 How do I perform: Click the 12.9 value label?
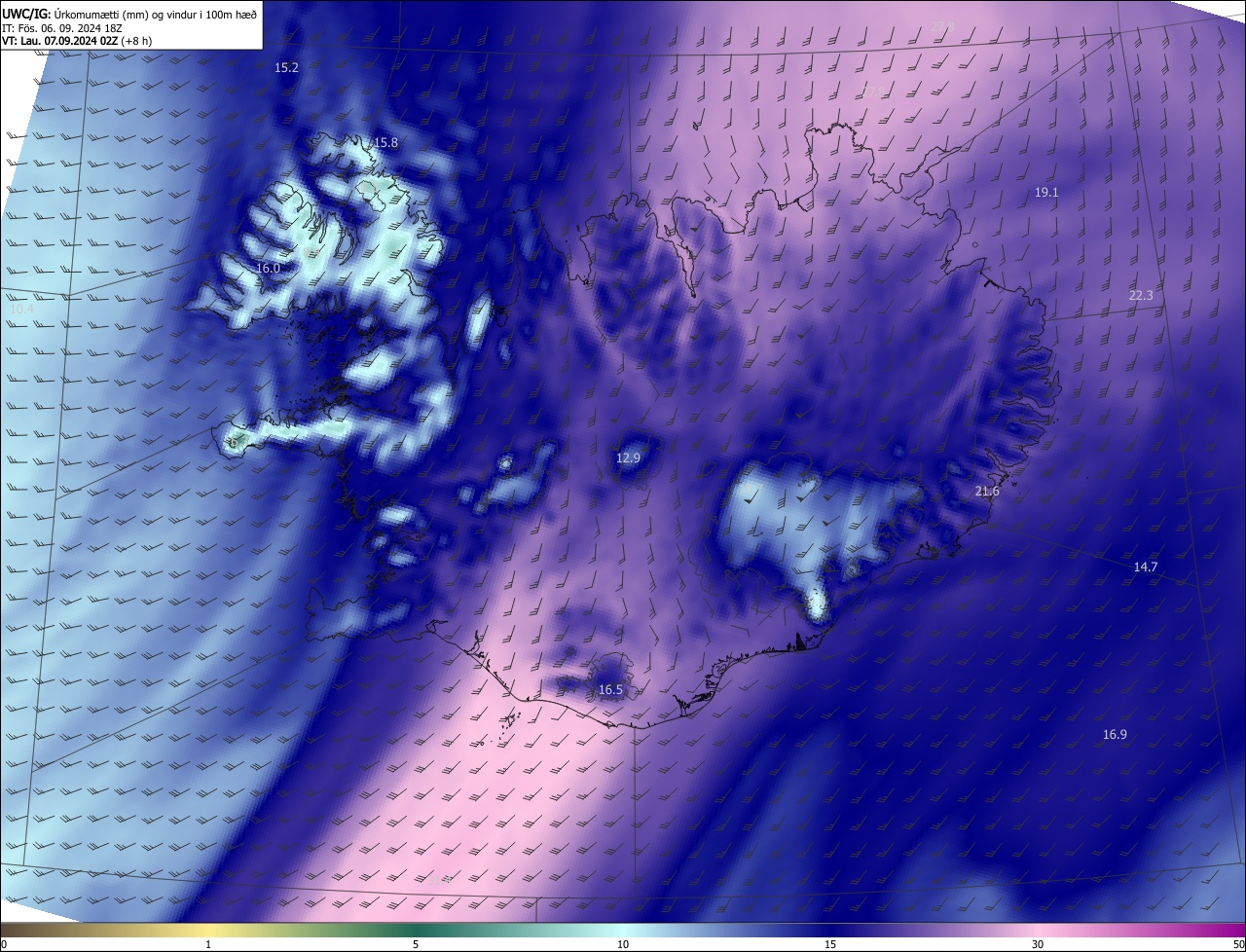coord(629,458)
